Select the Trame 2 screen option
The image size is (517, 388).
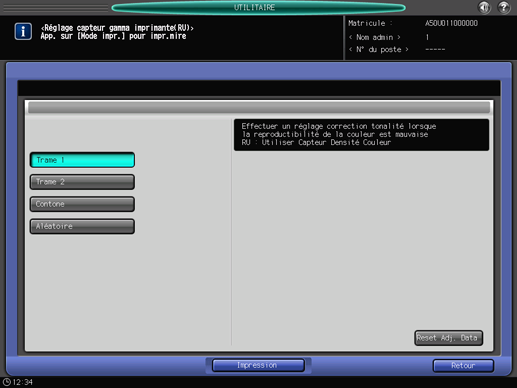(x=82, y=182)
